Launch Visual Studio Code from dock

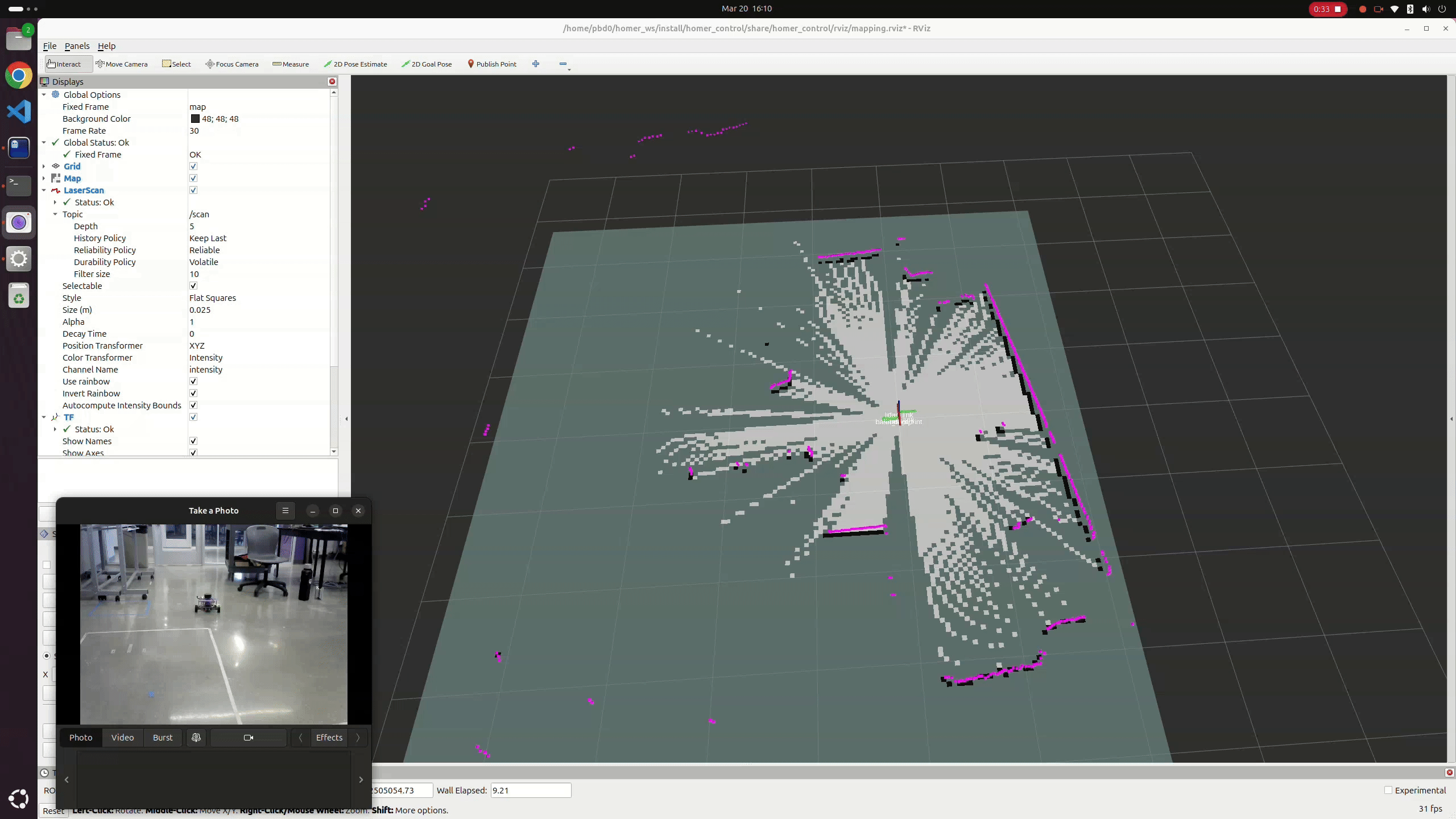(19, 111)
